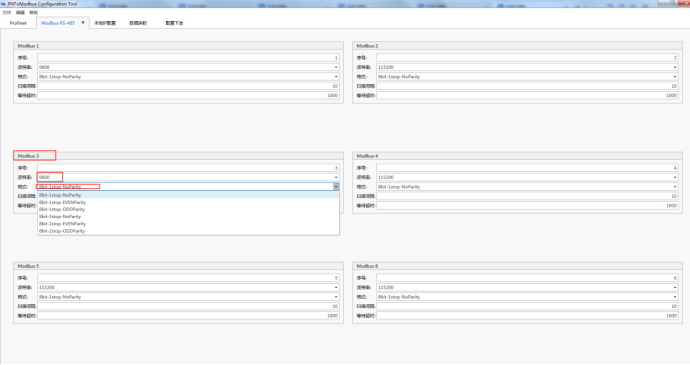
Task: Expand the Modbus 1 format dropdown
Action: pos(336,77)
